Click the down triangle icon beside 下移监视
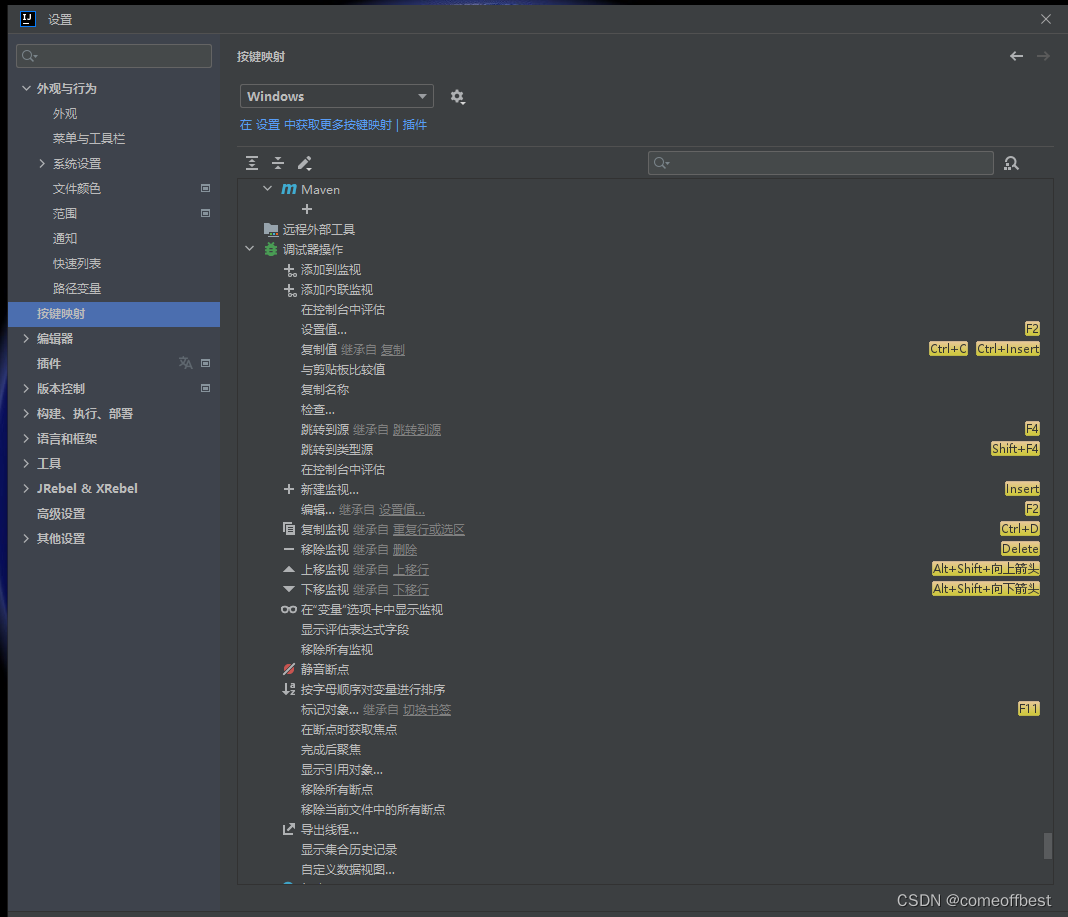This screenshot has height=917, width=1068. coord(289,589)
